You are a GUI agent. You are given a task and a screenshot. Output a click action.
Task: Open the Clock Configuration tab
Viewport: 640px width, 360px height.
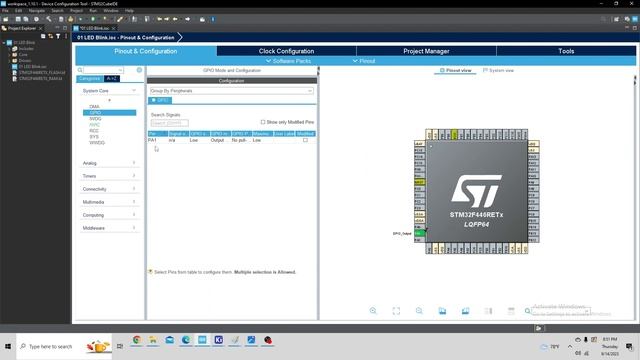(x=286, y=51)
